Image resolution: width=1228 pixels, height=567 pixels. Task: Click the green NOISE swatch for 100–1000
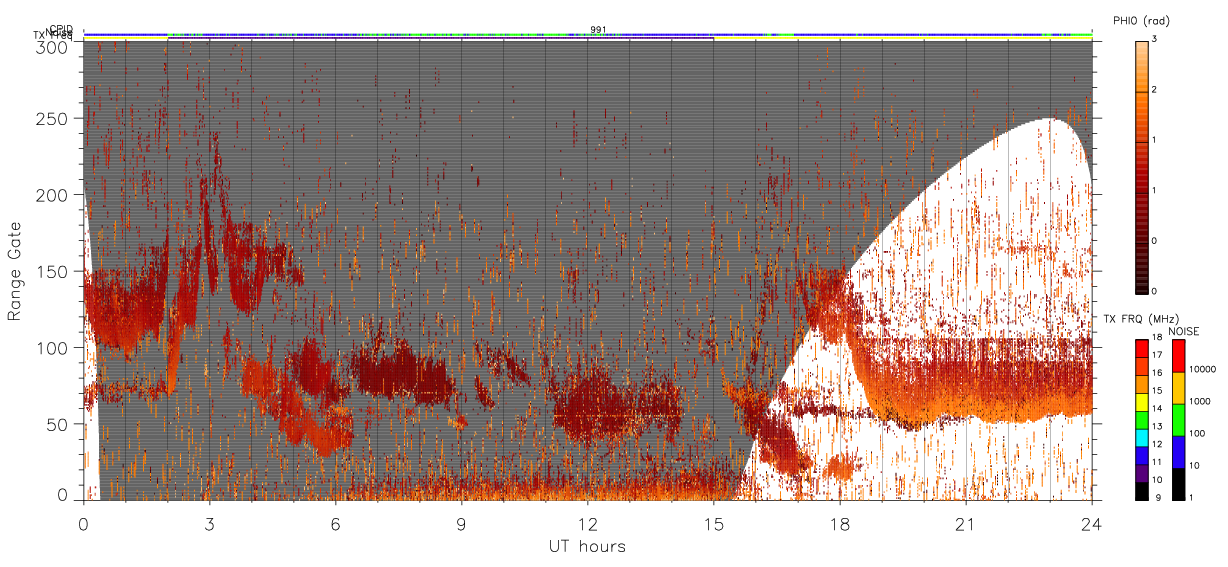coord(1177,419)
